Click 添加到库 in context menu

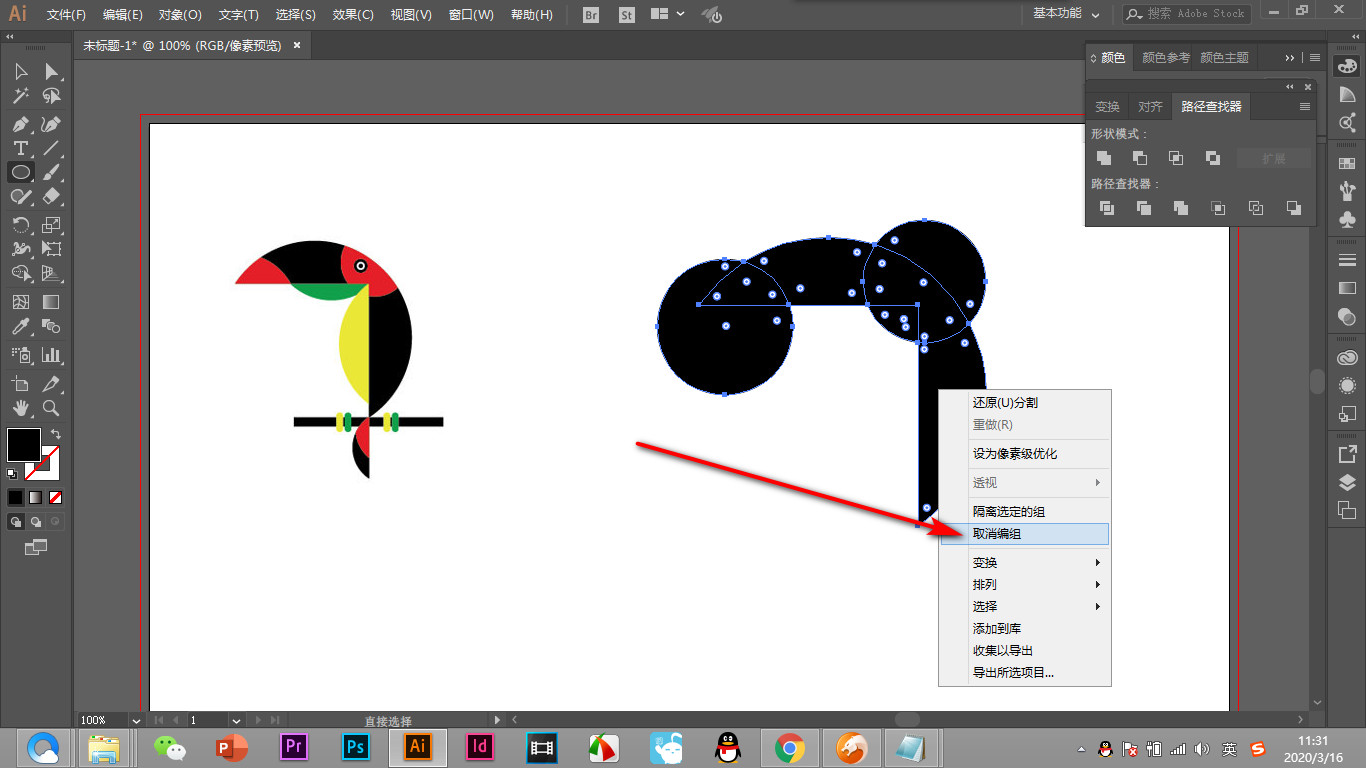pos(1025,629)
